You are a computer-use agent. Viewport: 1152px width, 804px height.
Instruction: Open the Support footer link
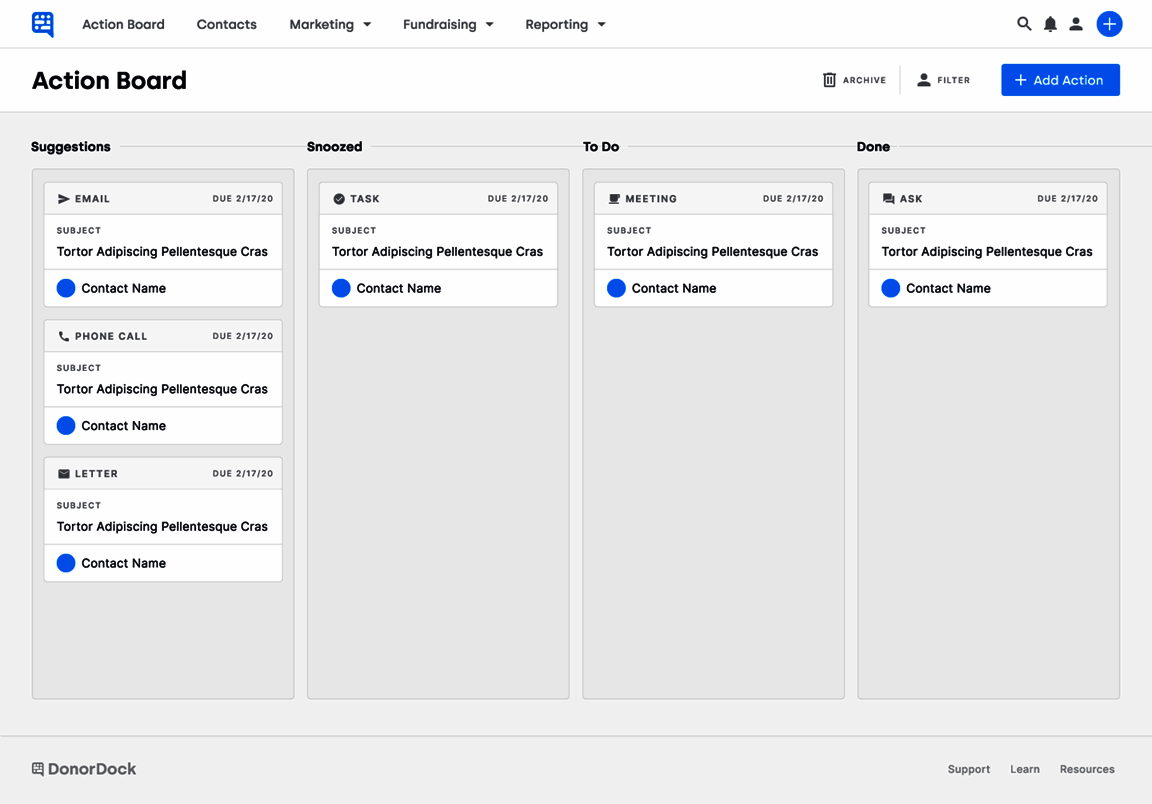click(x=969, y=769)
